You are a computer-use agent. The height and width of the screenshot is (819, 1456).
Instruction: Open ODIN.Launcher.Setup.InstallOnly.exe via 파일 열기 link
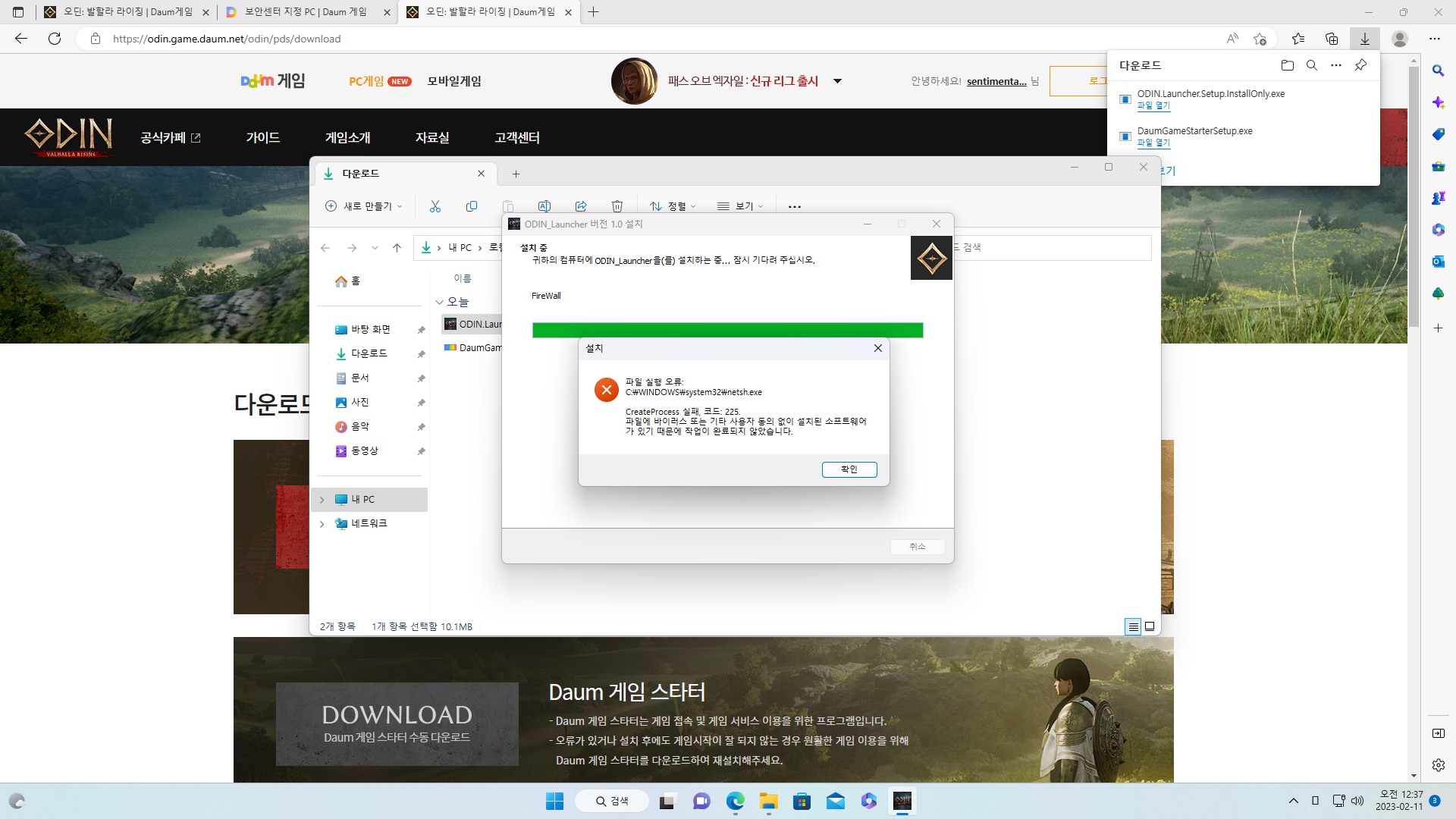[x=1153, y=106]
